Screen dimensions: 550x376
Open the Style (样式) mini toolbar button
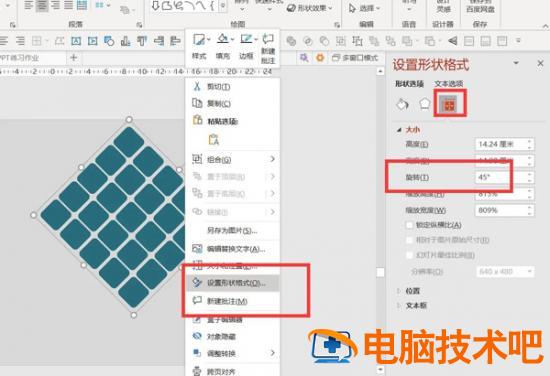(199, 47)
